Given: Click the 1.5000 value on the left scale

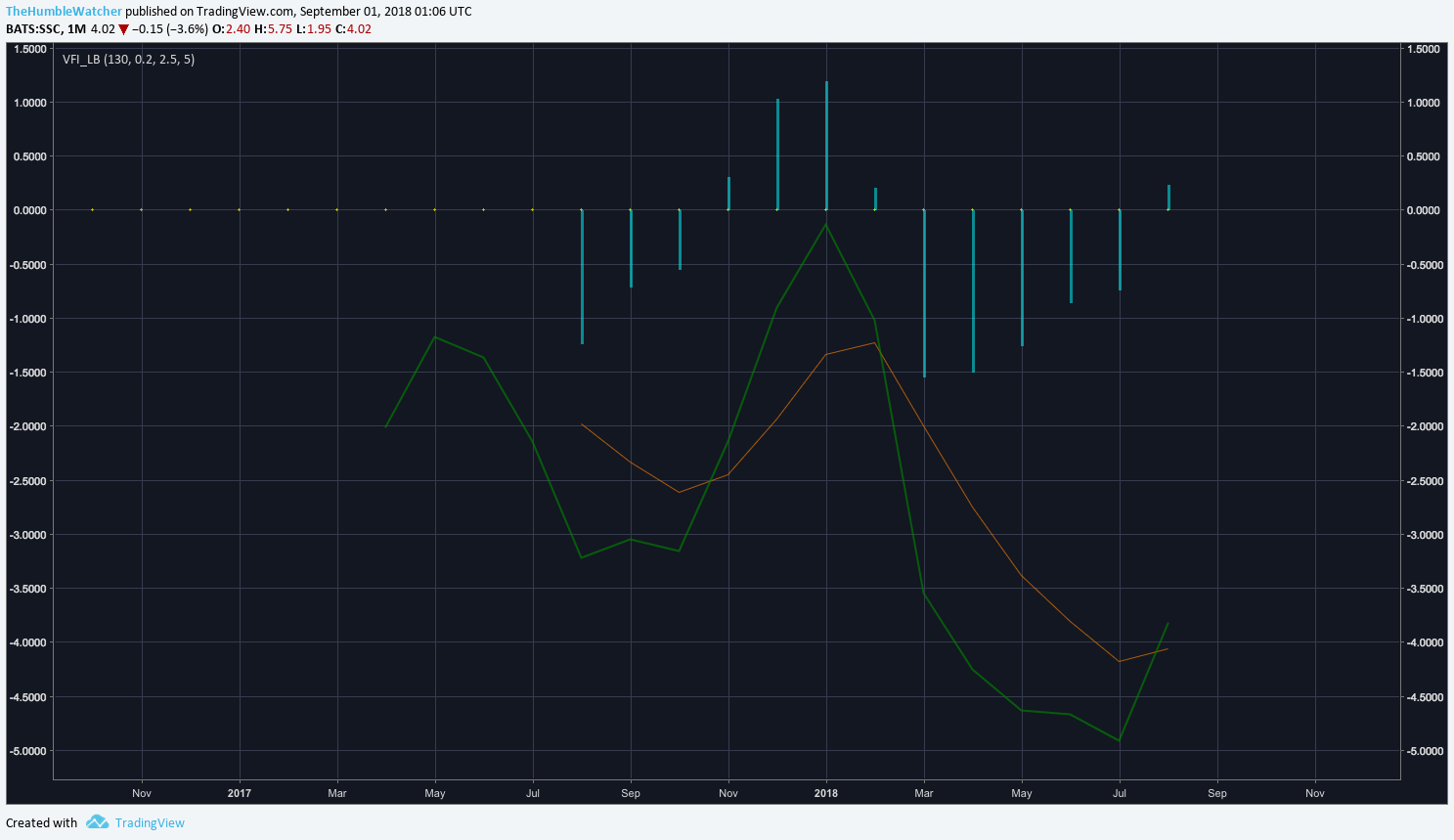Looking at the screenshot, I should tap(31, 49).
